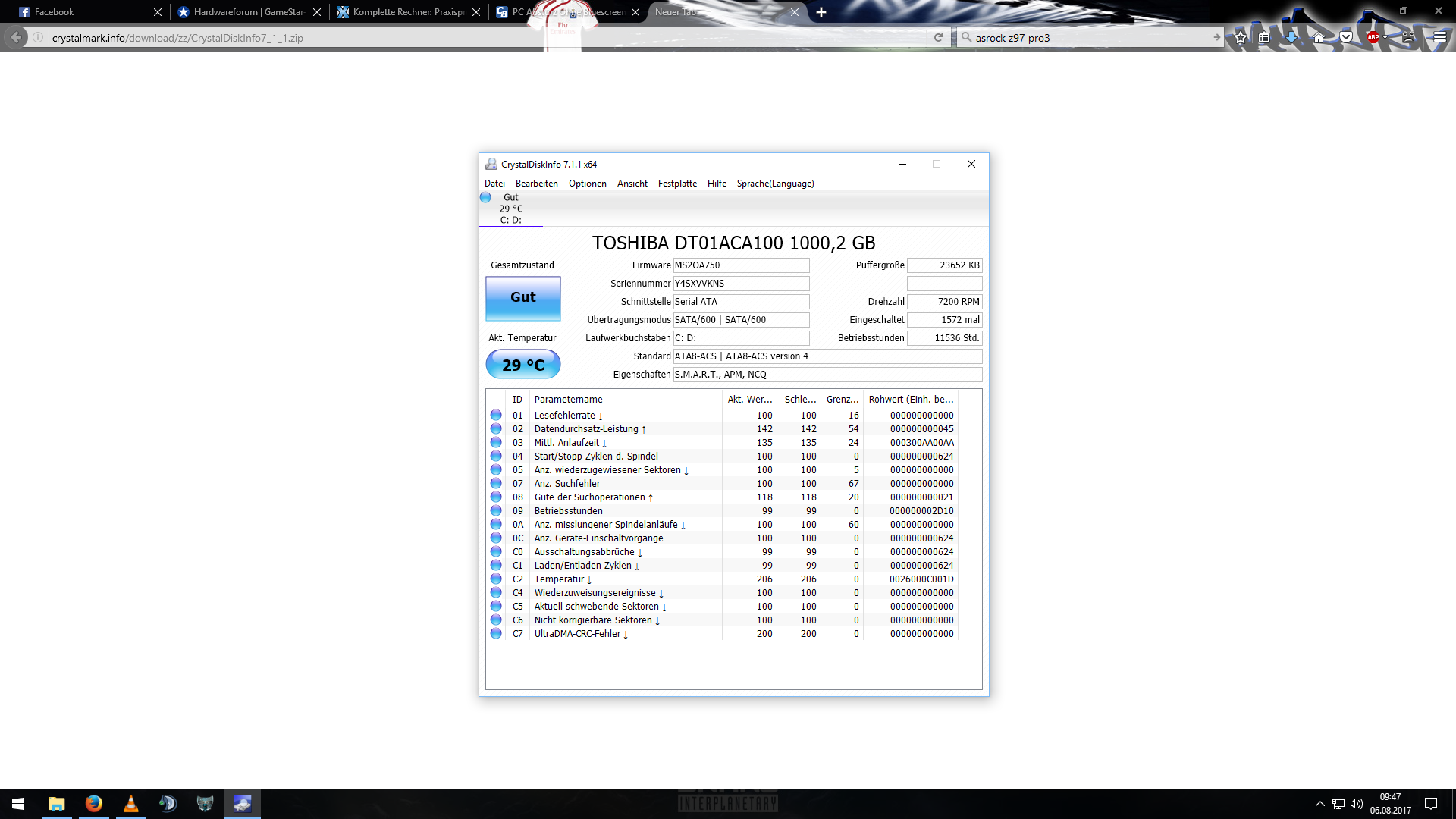Image resolution: width=1456 pixels, height=819 pixels.
Task: Click the 29 °C temperature button
Action: (522, 365)
